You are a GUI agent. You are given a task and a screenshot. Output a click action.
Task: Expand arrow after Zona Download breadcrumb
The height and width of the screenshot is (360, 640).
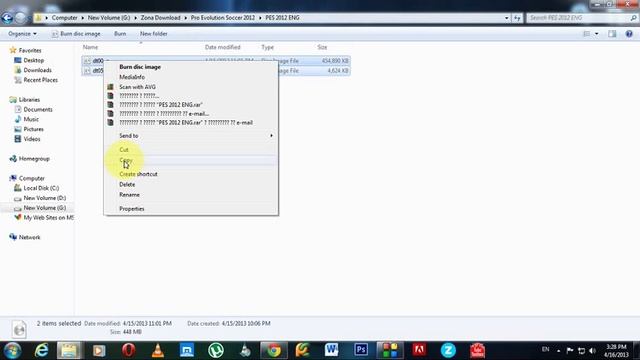click(x=186, y=18)
